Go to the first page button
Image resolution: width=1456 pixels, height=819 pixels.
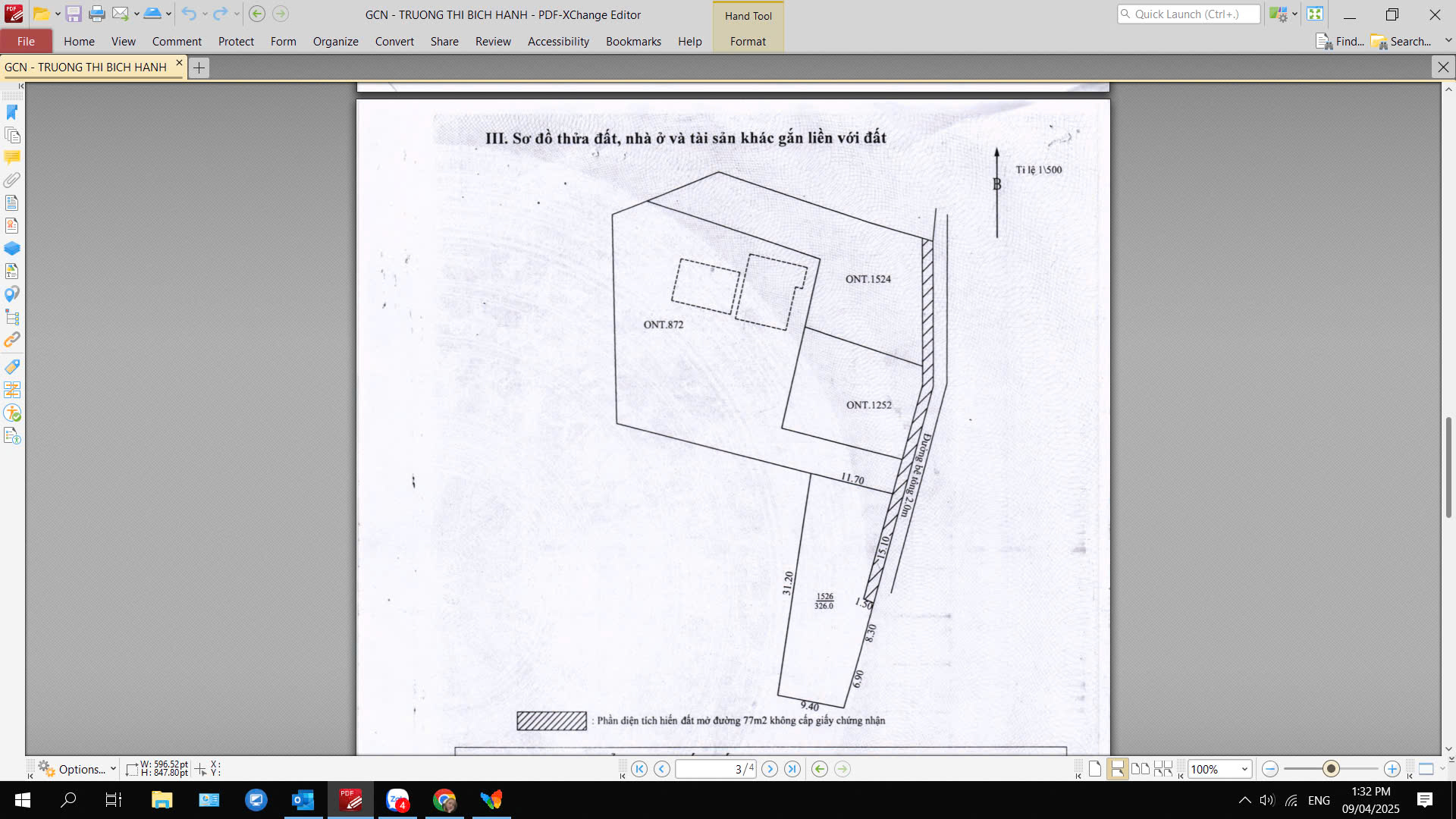(x=639, y=769)
